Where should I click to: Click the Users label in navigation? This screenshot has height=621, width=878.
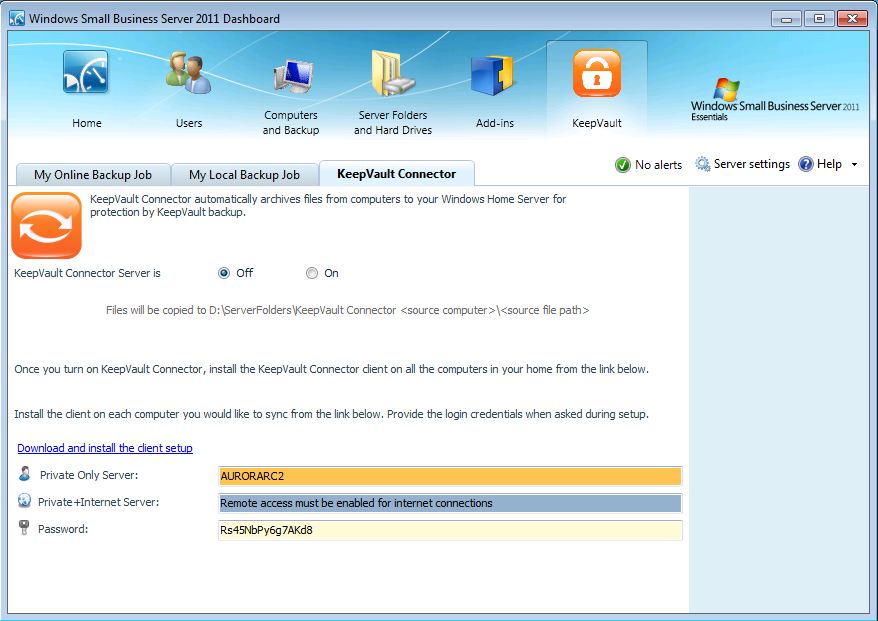click(x=189, y=123)
